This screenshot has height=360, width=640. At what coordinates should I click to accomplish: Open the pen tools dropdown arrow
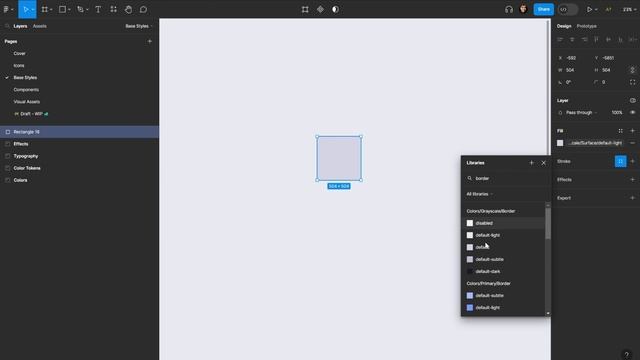coord(87,9)
